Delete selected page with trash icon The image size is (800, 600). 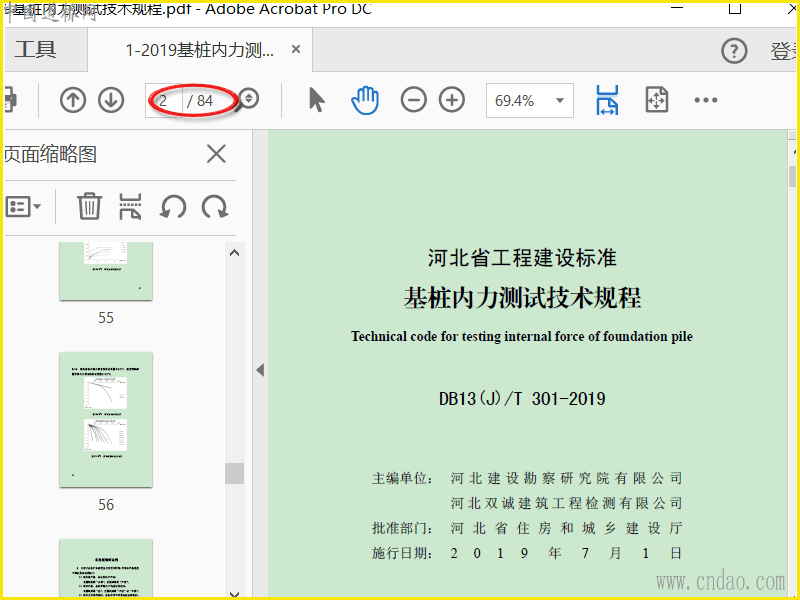click(x=89, y=206)
